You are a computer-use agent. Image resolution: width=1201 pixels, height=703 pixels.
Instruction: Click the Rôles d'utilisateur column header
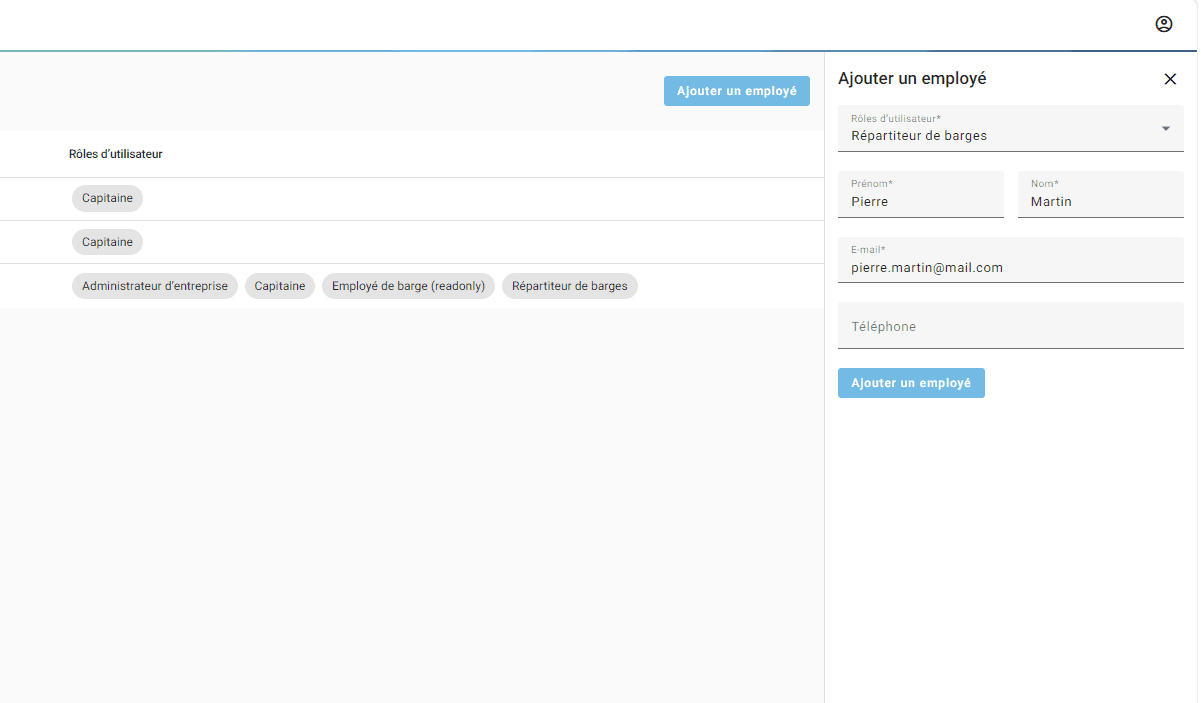tap(116, 154)
